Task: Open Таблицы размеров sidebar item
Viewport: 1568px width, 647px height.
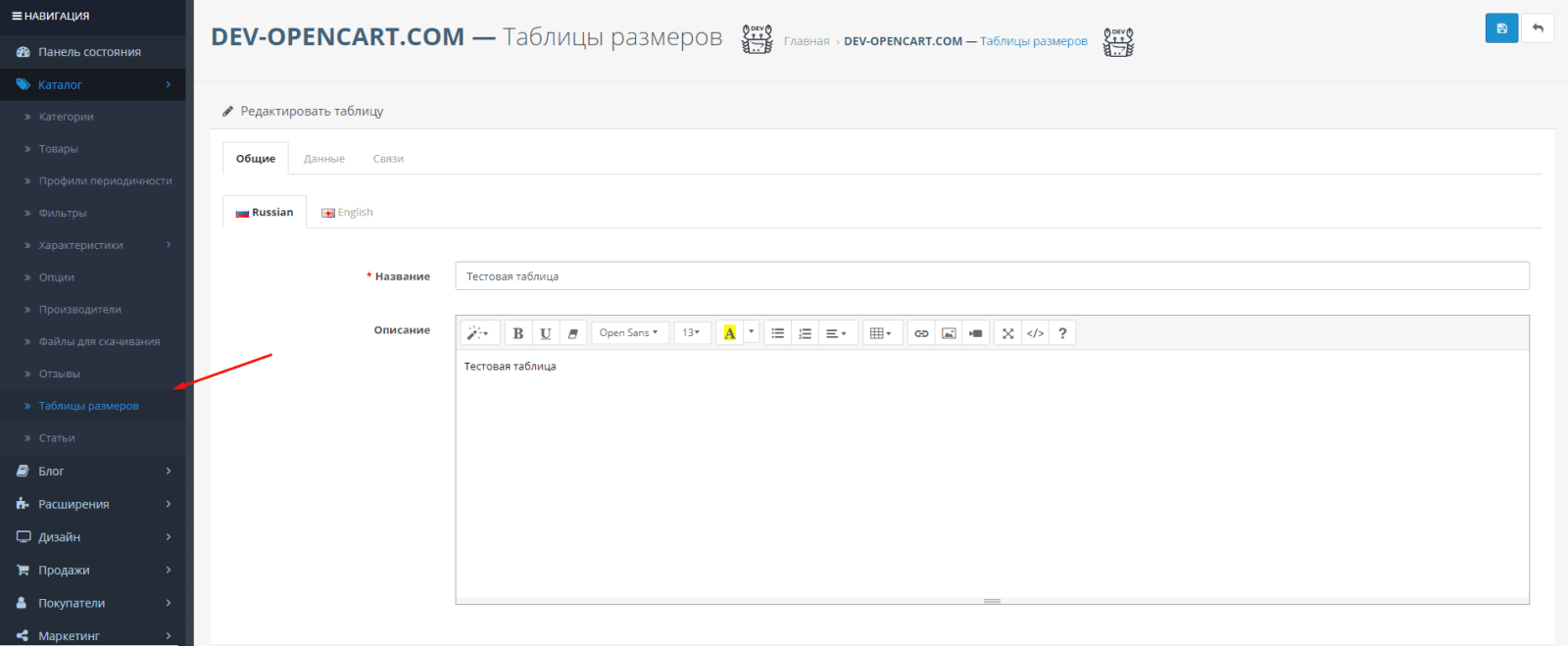Action: pos(93,406)
